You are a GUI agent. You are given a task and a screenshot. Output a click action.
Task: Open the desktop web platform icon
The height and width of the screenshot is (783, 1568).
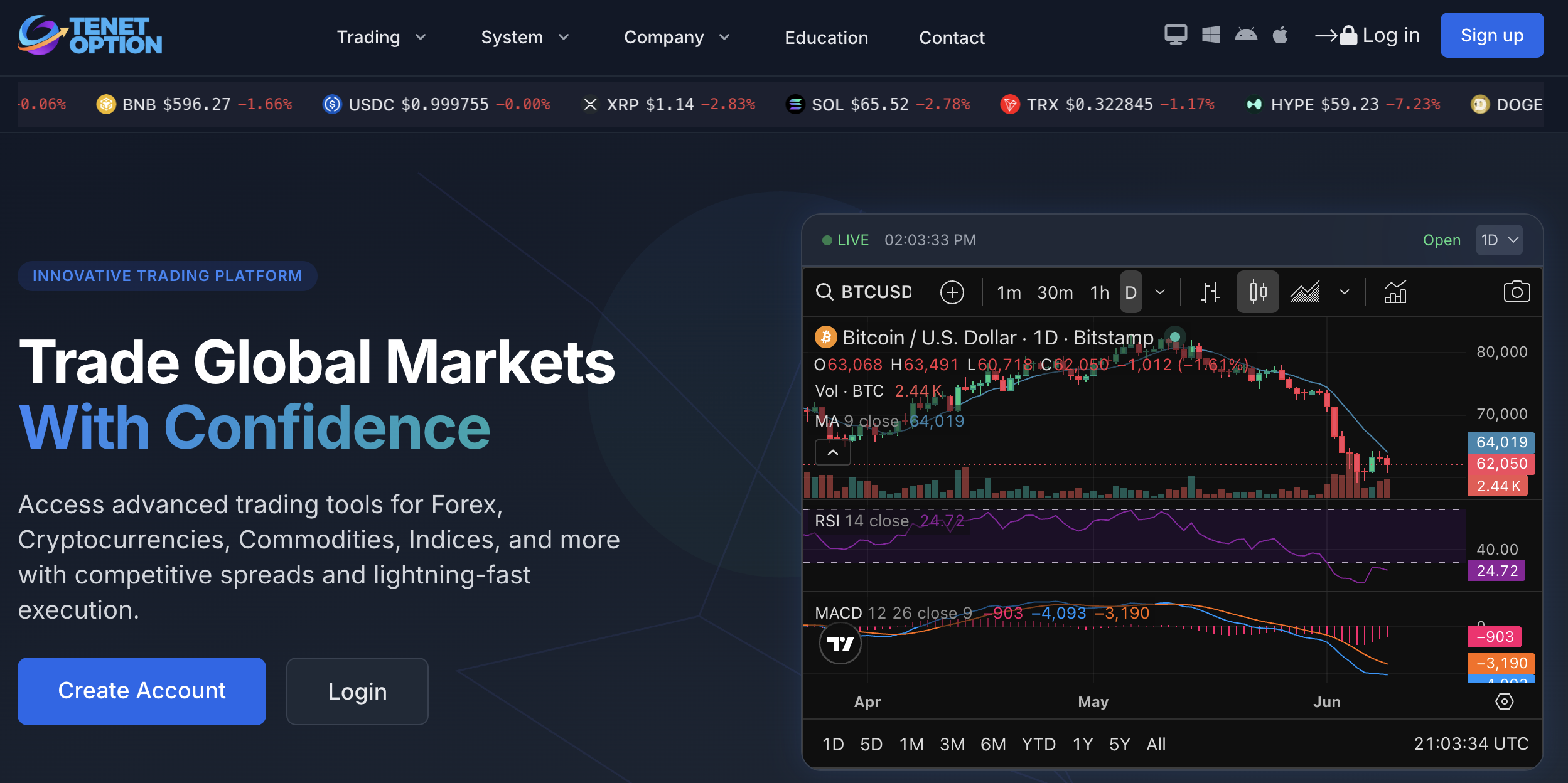[x=1176, y=35]
